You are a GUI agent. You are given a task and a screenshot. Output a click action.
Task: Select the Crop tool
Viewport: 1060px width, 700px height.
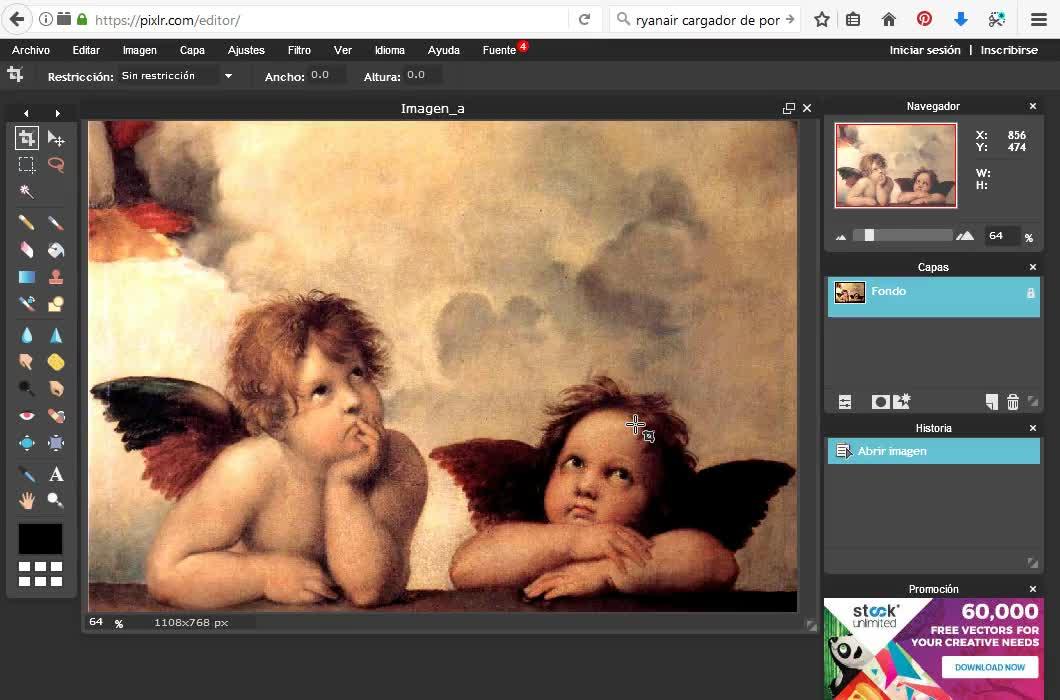click(27, 138)
